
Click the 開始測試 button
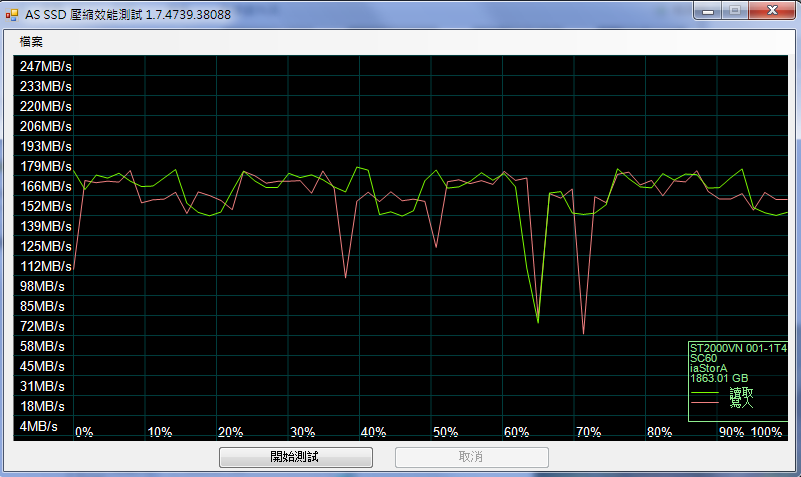[x=296, y=457]
